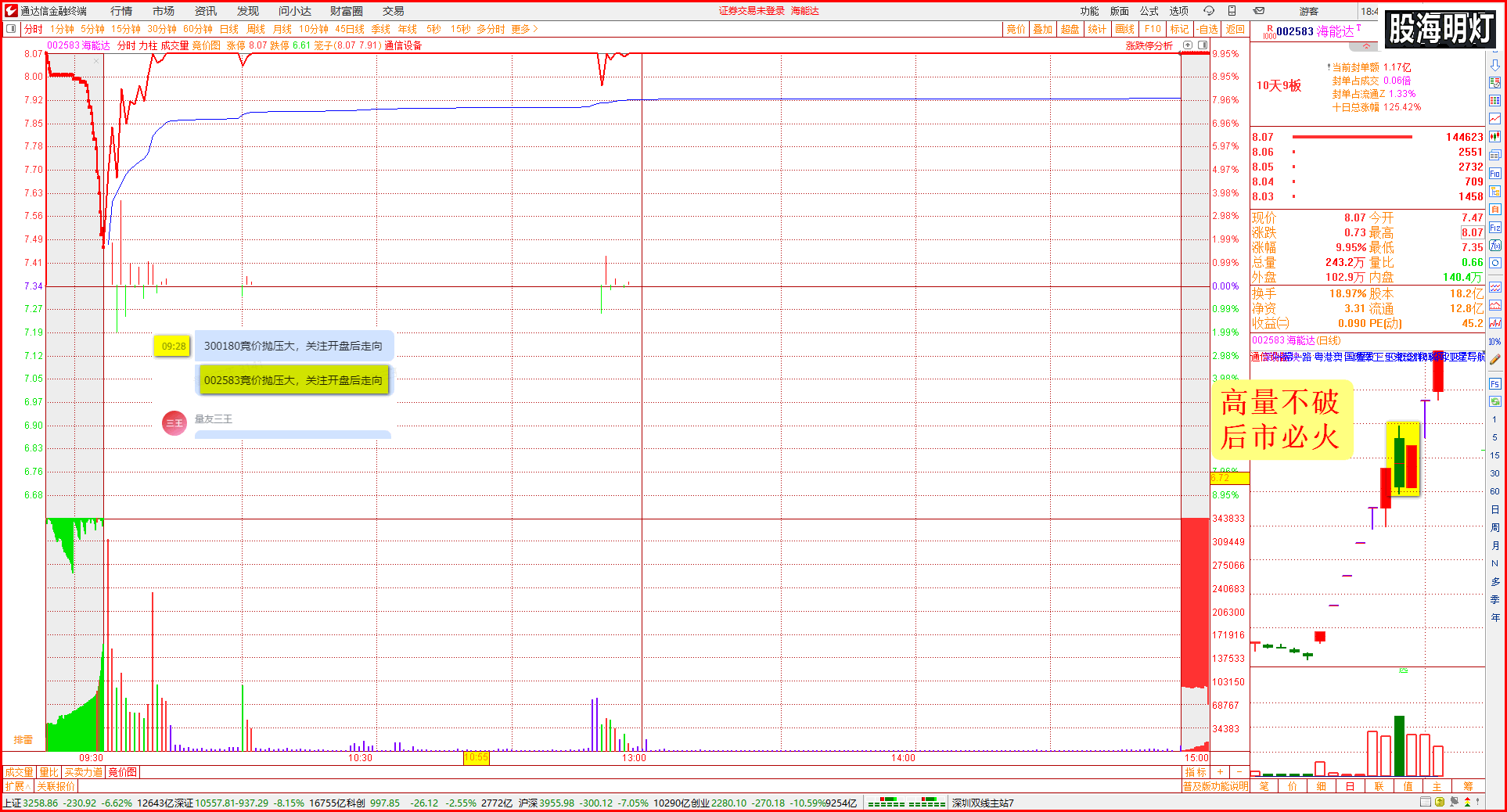
Task: Collapse the info panel with red up chevron
Action: pyautogui.click(x=1367, y=45)
